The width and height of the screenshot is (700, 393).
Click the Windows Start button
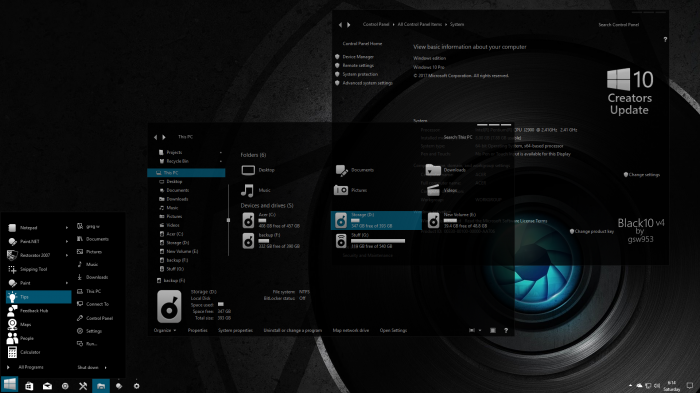pyautogui.click(x=9, y=385)
